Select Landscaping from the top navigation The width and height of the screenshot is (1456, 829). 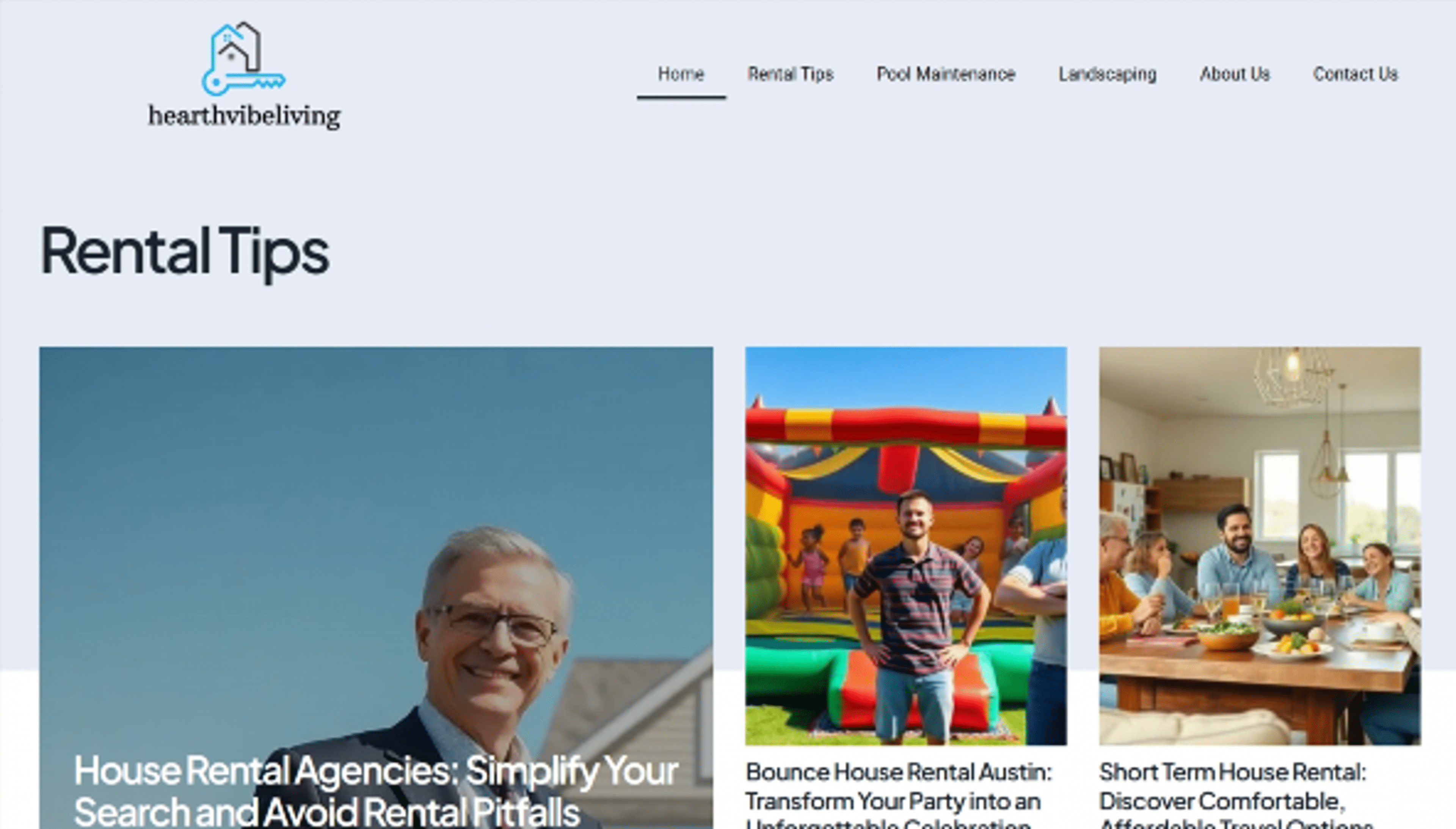1107,74
